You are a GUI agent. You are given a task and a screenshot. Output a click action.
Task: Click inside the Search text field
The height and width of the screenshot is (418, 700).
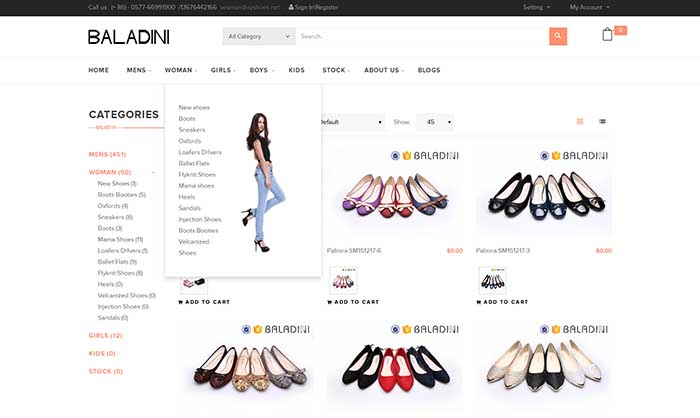pos(422,36)
